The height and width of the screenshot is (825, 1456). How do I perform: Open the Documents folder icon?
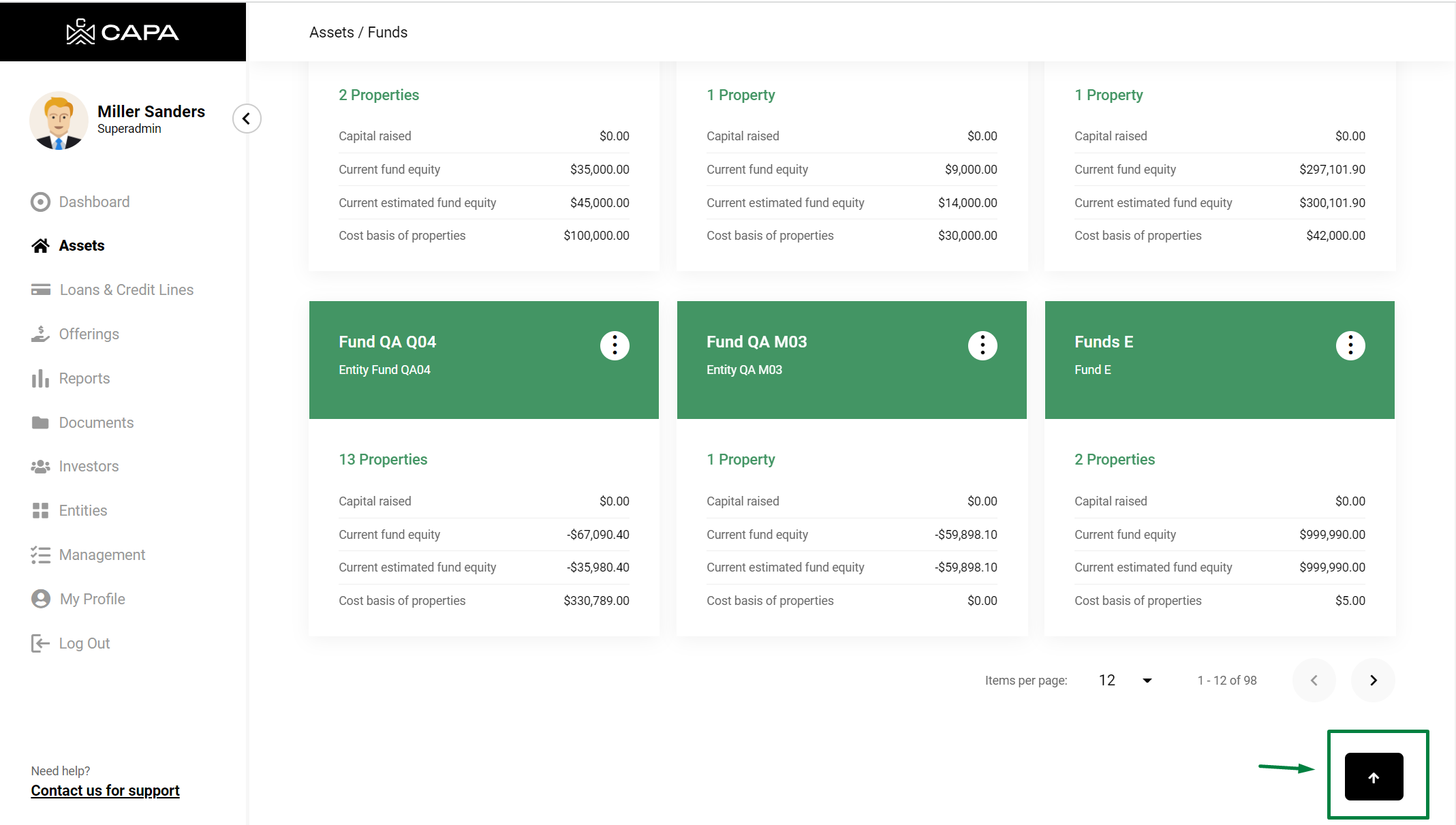40,422
